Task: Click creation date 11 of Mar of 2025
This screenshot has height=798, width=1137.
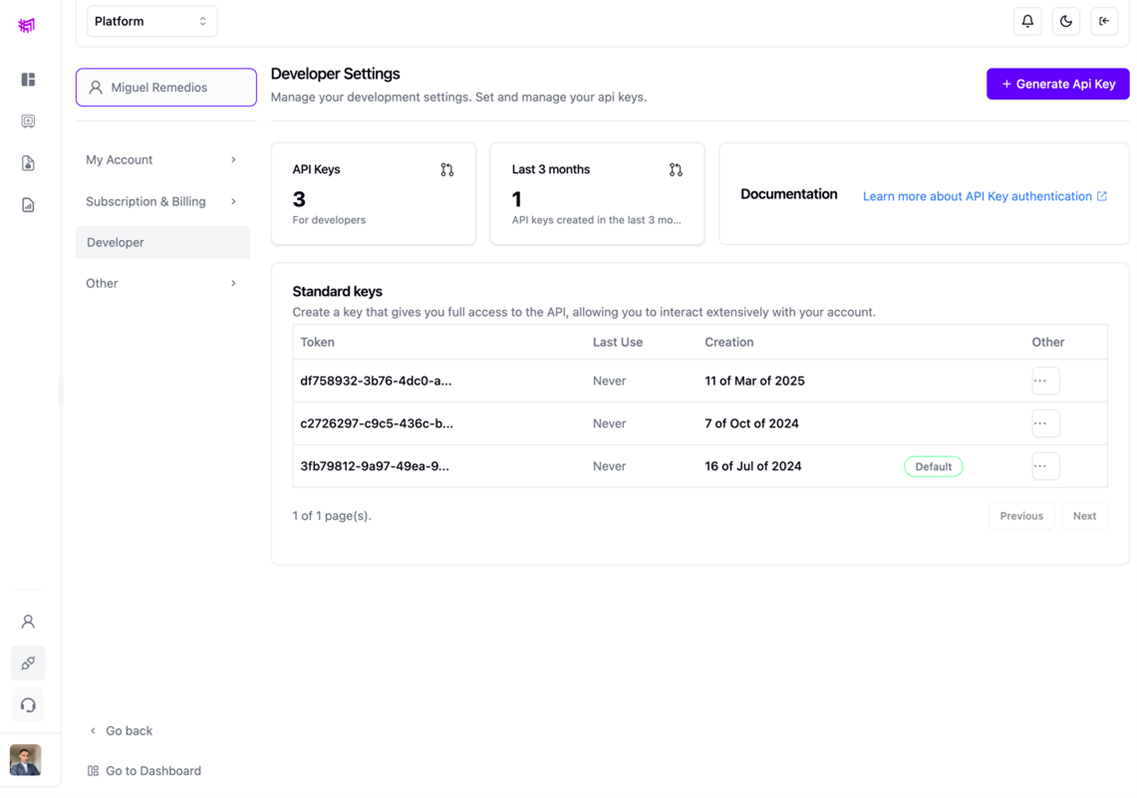Action: click(x=755, y=381)
